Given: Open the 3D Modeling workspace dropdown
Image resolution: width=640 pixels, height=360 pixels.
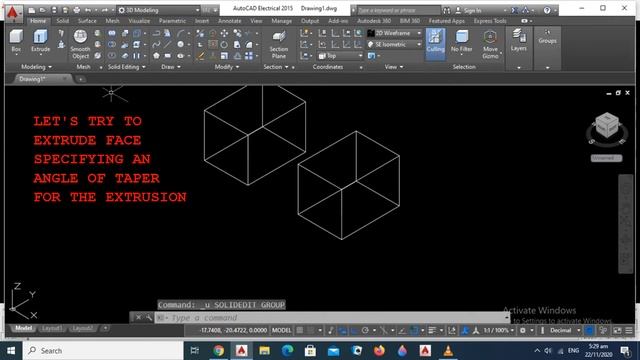Looking at the screenshot, I should (159, 10).
